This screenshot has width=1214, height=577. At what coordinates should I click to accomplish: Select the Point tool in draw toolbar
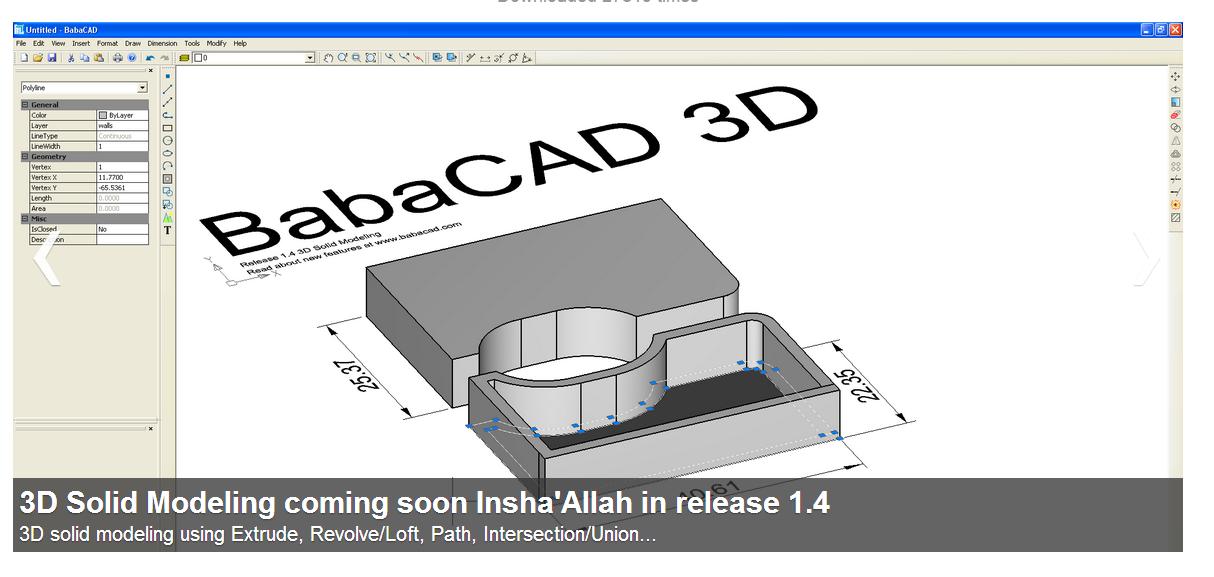[168, 76]
